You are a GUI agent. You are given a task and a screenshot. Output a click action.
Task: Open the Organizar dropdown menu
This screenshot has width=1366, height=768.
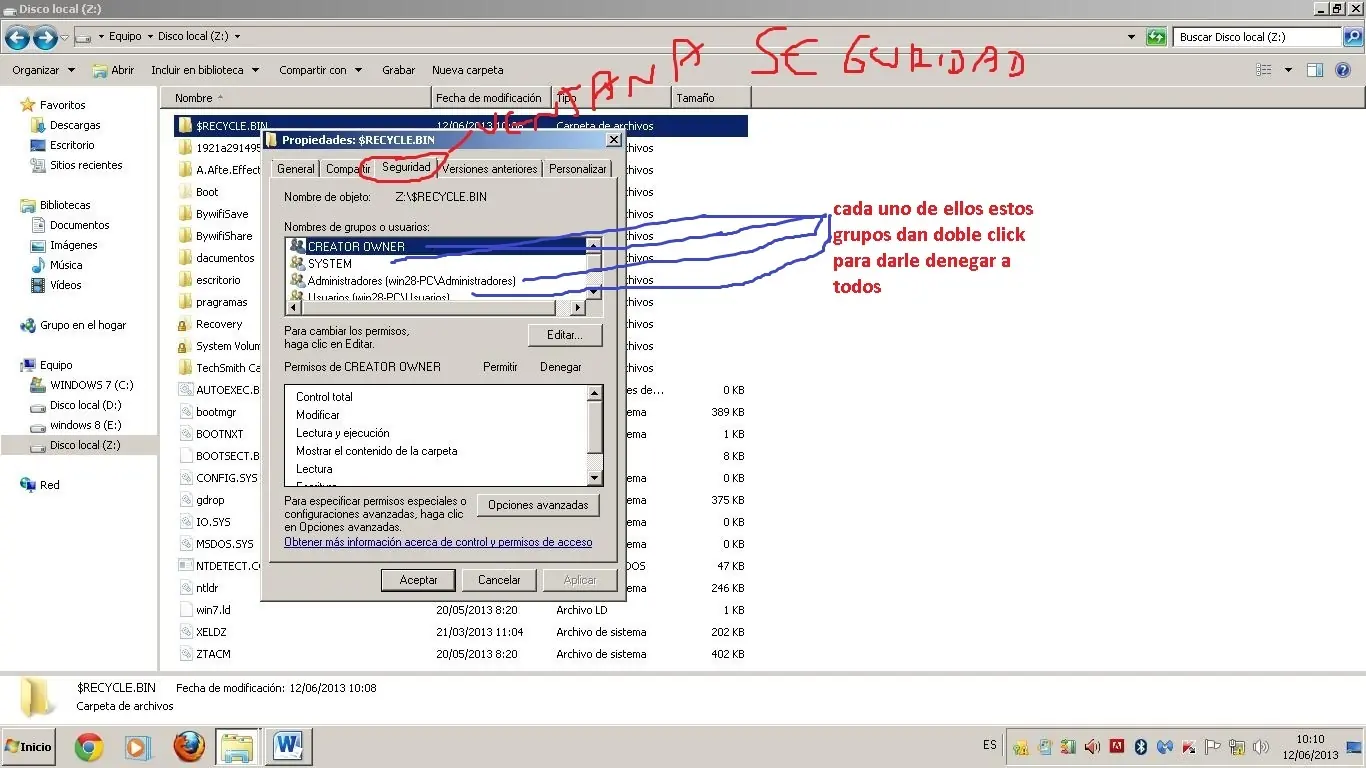point(43,70)
